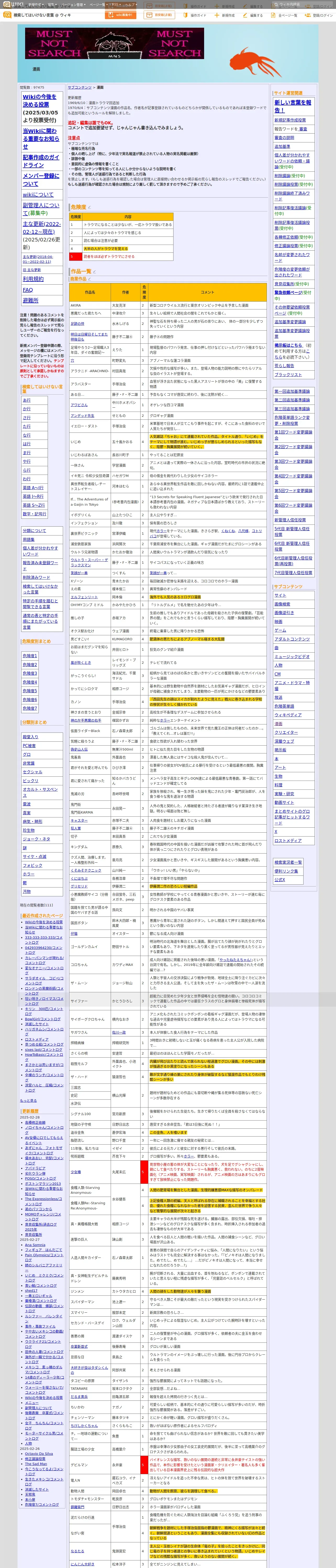Viewport: 336px width, 1568px height.
Task: Click the コメント column header
Action: [x=207, y=292]
